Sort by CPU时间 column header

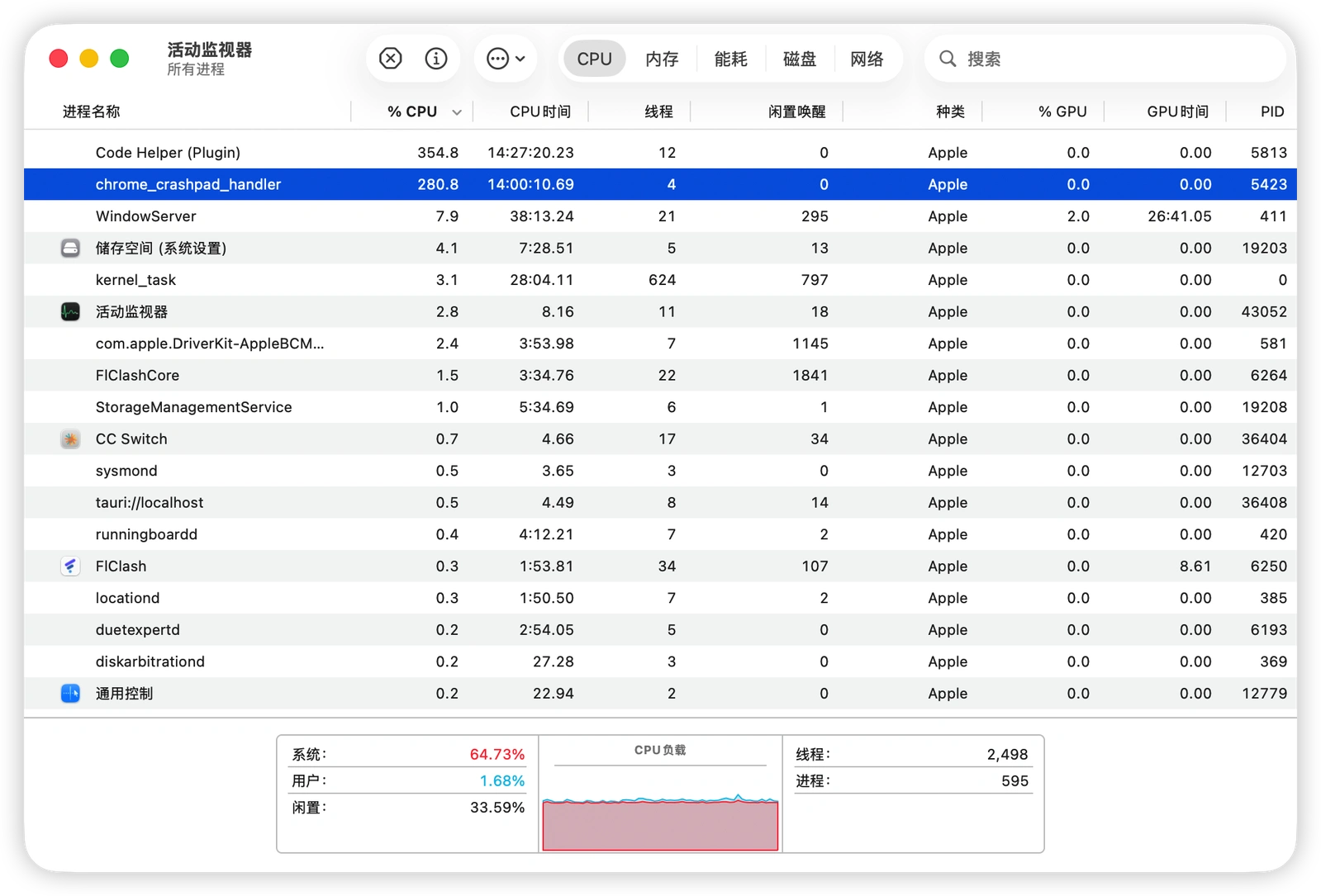[540, 111]
